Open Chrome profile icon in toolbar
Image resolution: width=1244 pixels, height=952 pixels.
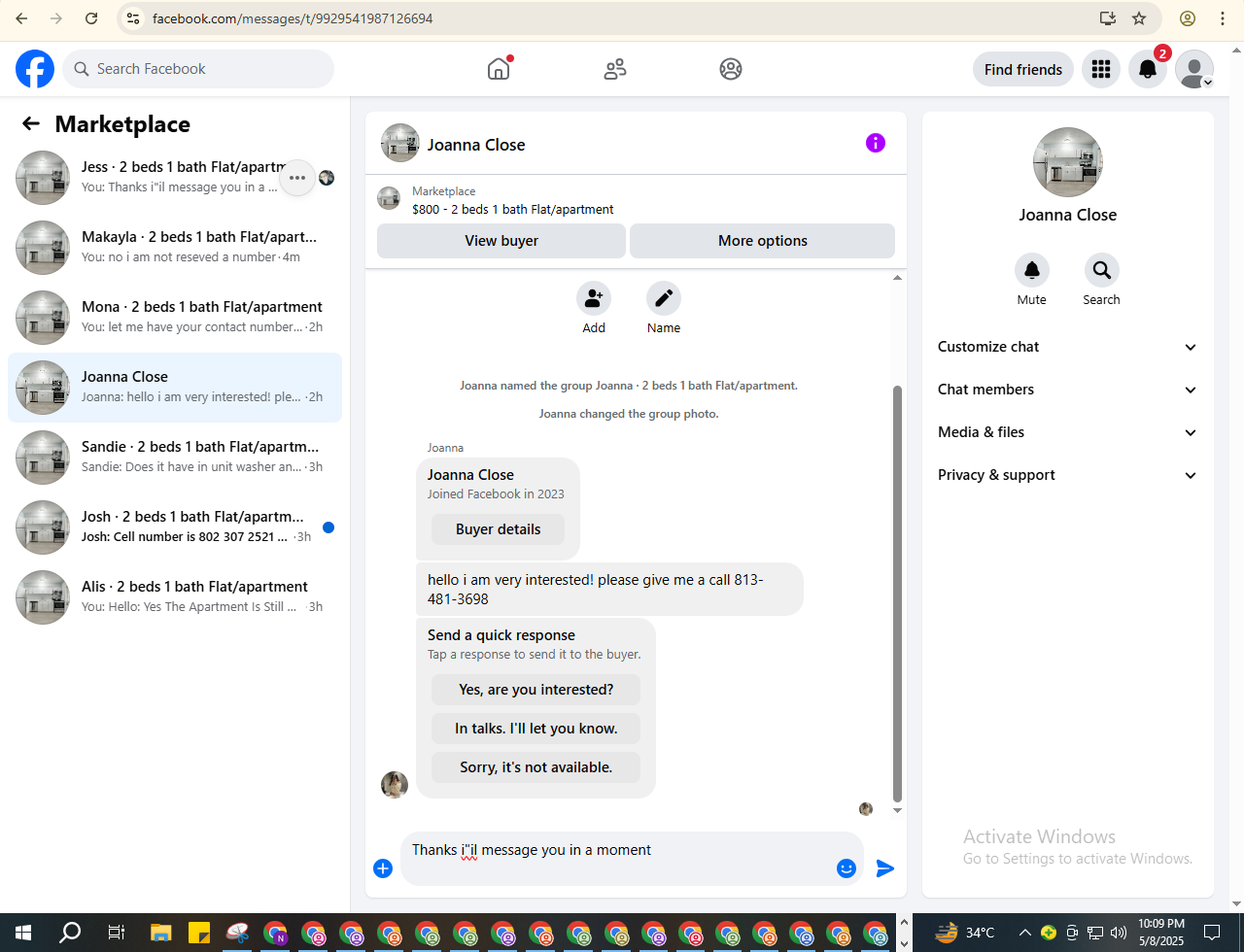[1188, 18]
